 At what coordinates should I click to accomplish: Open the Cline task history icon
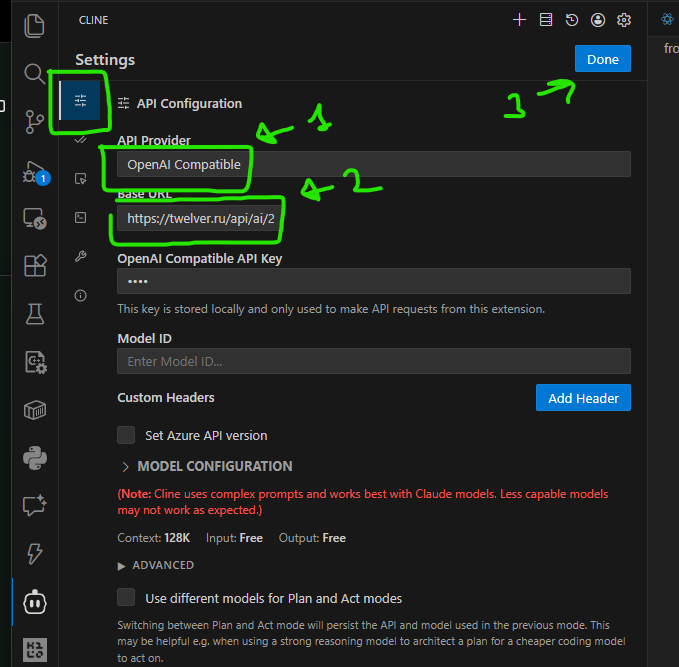(x=572, y=20)
